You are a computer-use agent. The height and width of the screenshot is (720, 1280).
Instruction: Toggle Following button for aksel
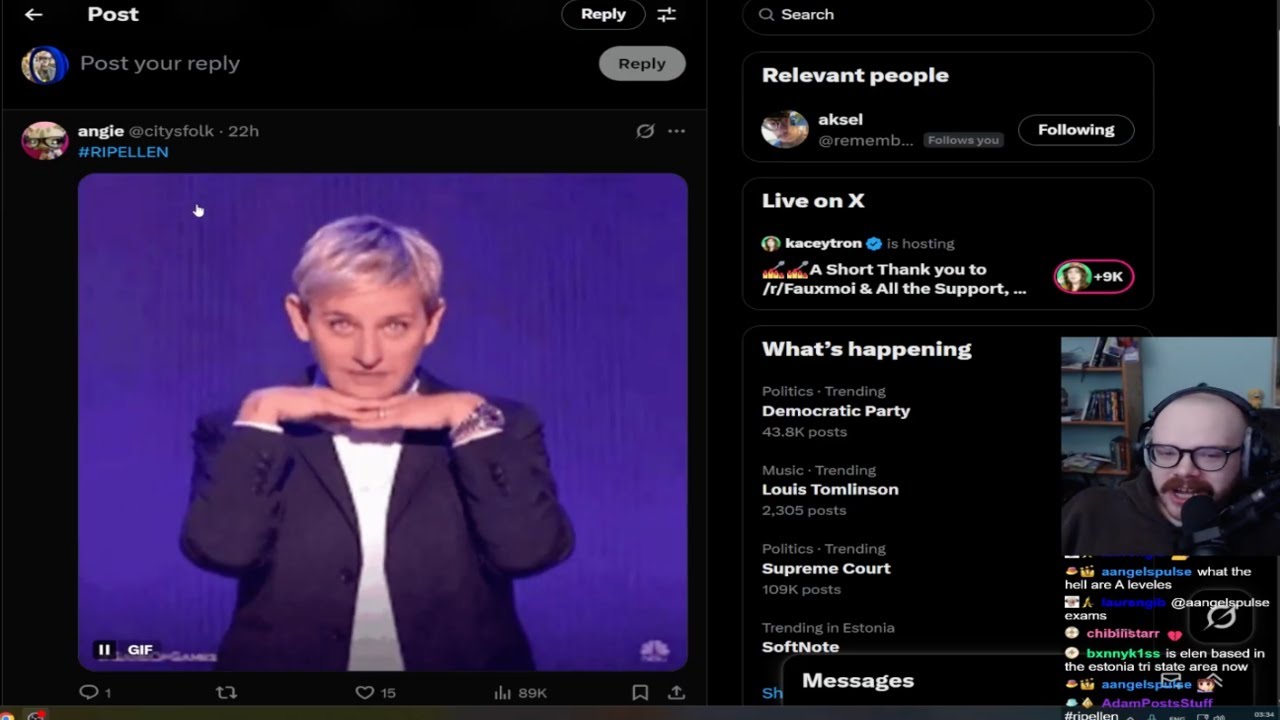point(1076,130)
